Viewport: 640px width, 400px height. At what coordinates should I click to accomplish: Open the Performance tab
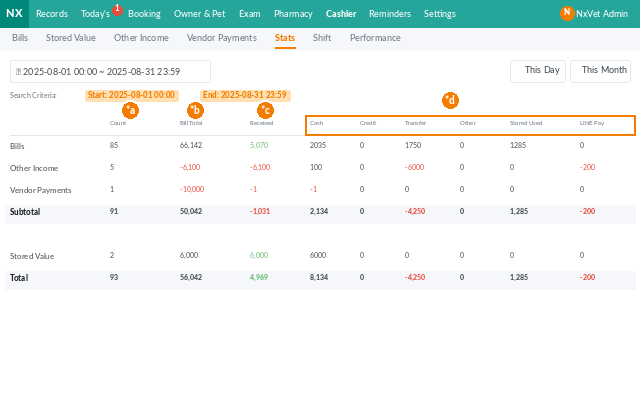coord(375,38)
